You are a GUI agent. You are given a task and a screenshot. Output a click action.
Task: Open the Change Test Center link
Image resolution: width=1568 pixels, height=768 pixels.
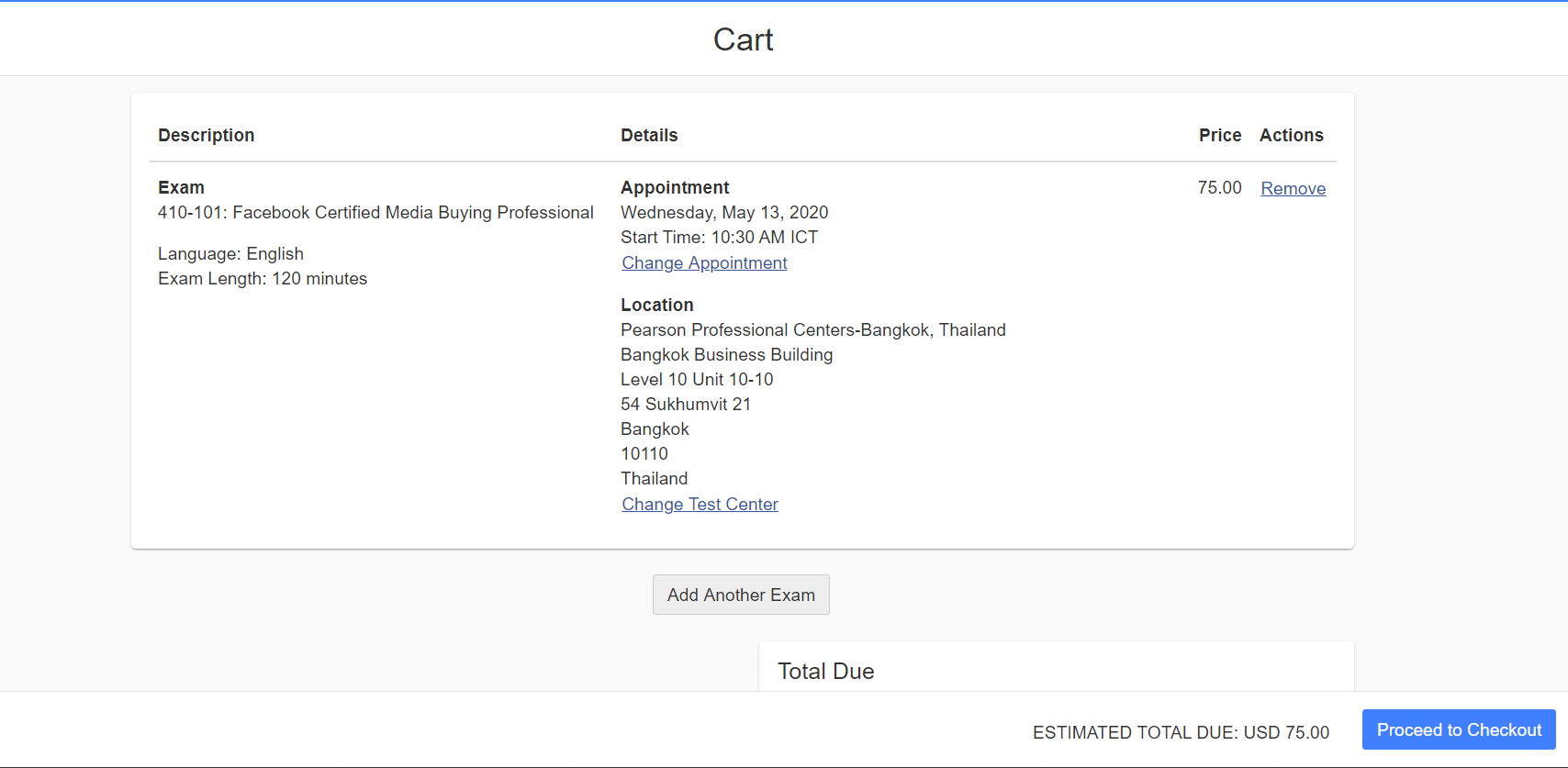tap(700, 505)
